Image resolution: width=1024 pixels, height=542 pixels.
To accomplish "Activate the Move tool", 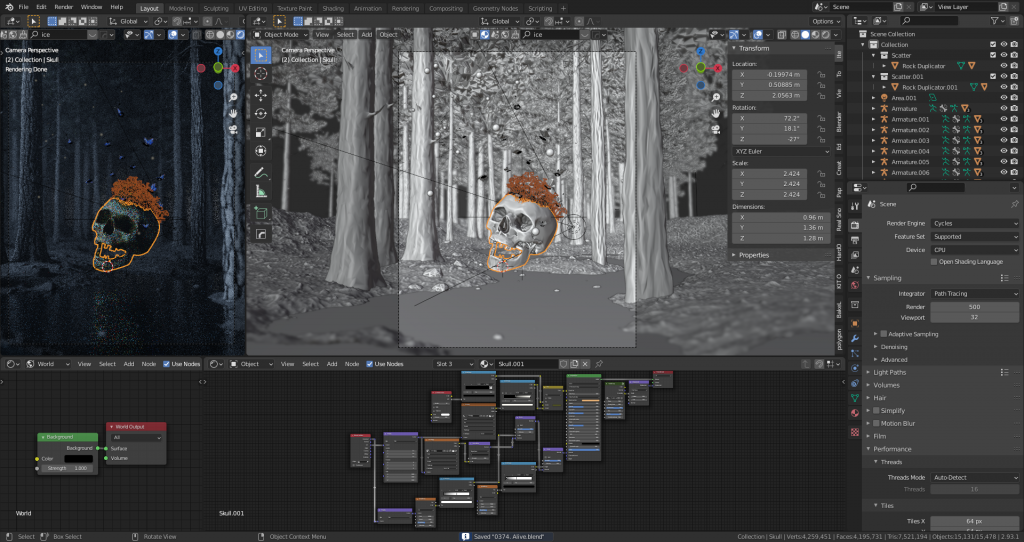I will (261, 95).
